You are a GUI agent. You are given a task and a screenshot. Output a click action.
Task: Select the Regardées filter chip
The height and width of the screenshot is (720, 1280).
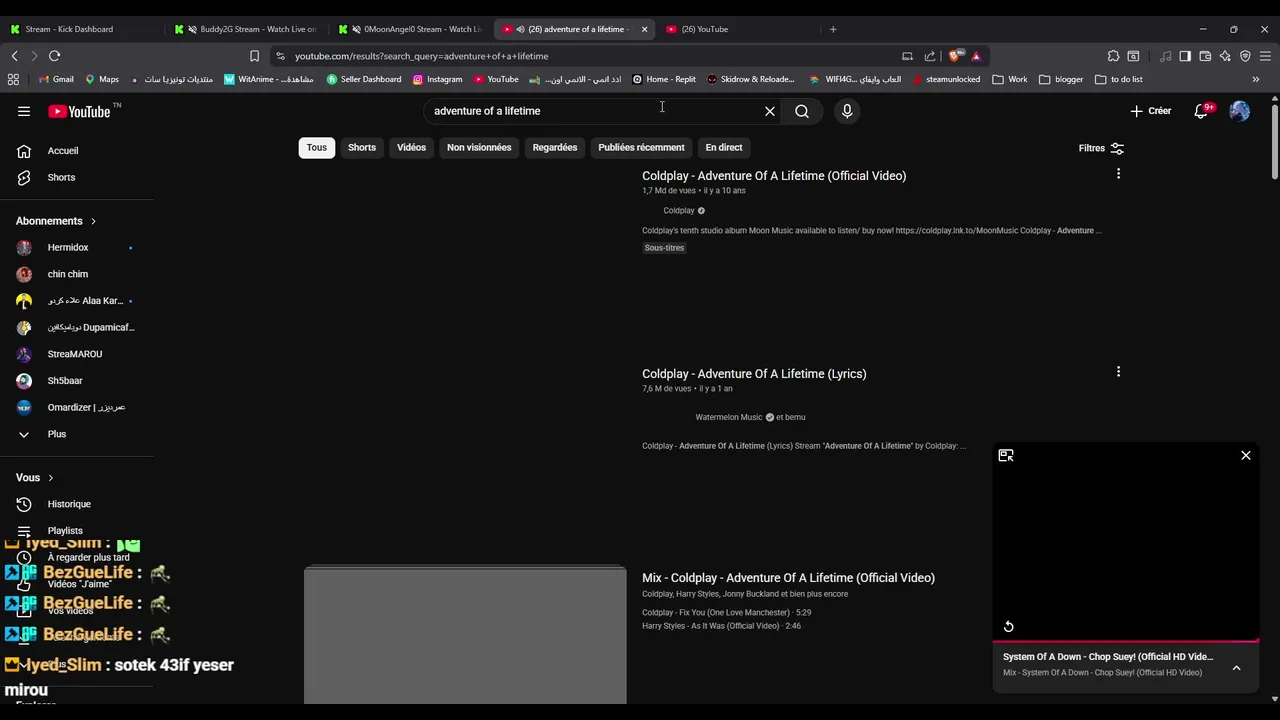pyautogui.click(x=555, y=147)
